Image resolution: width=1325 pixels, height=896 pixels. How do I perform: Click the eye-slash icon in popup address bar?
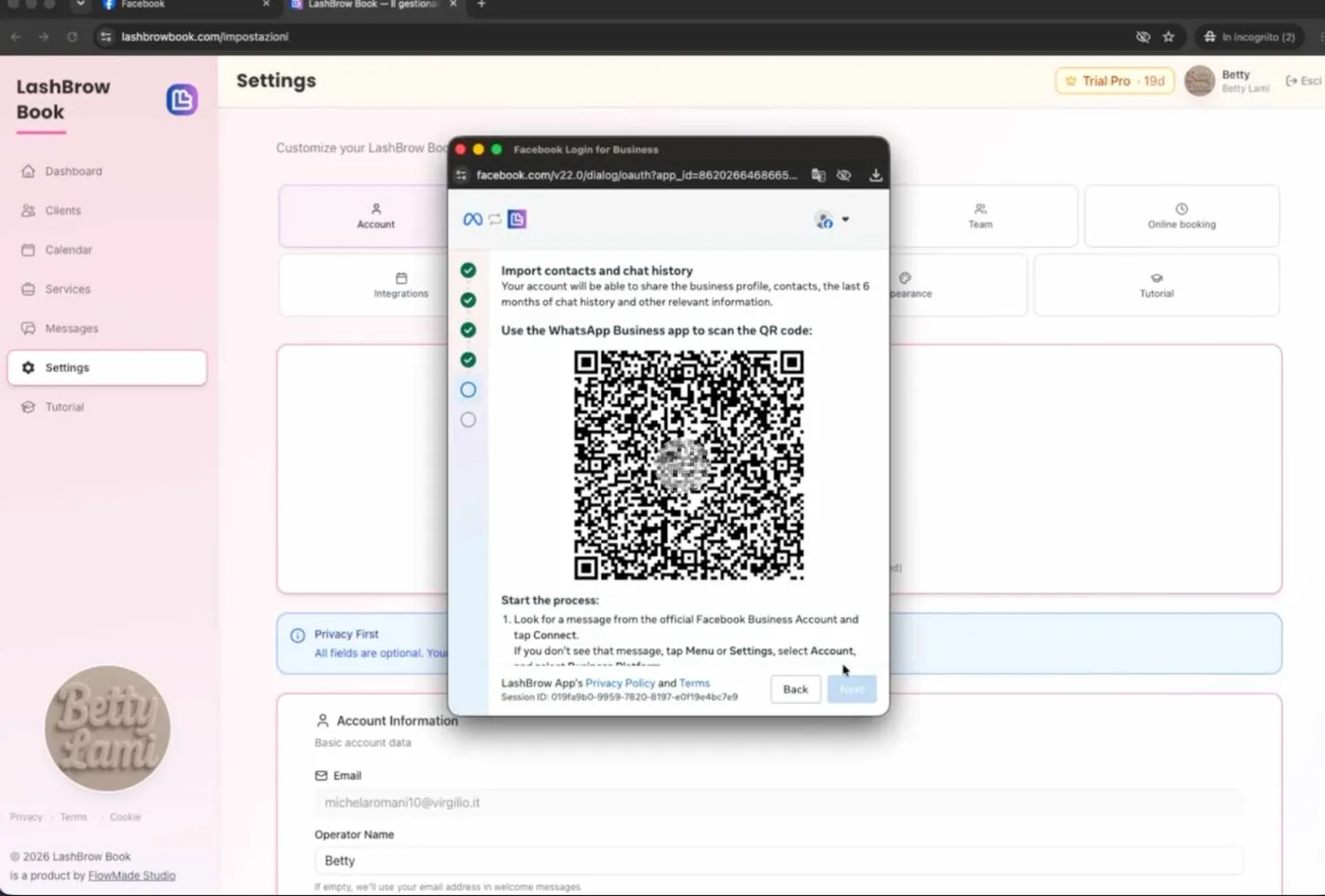(x=844, y=175)
